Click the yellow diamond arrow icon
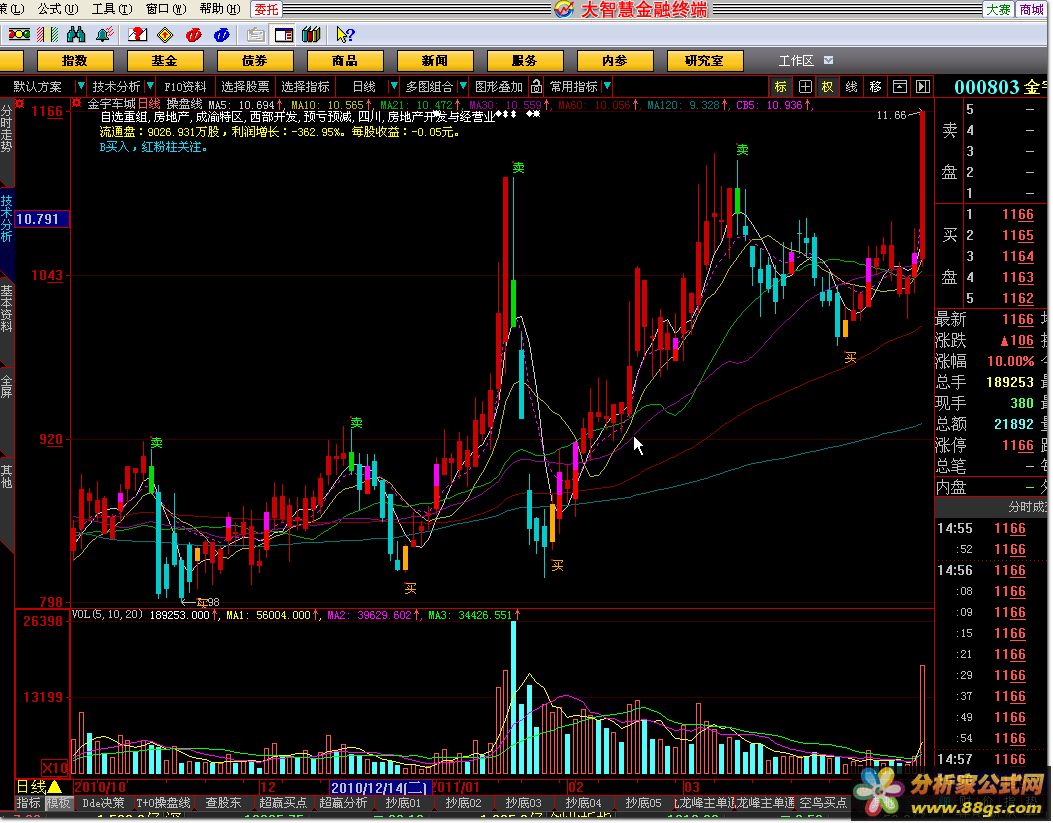The width and height of the screenshot is (1053, 823). pos(165,34)
